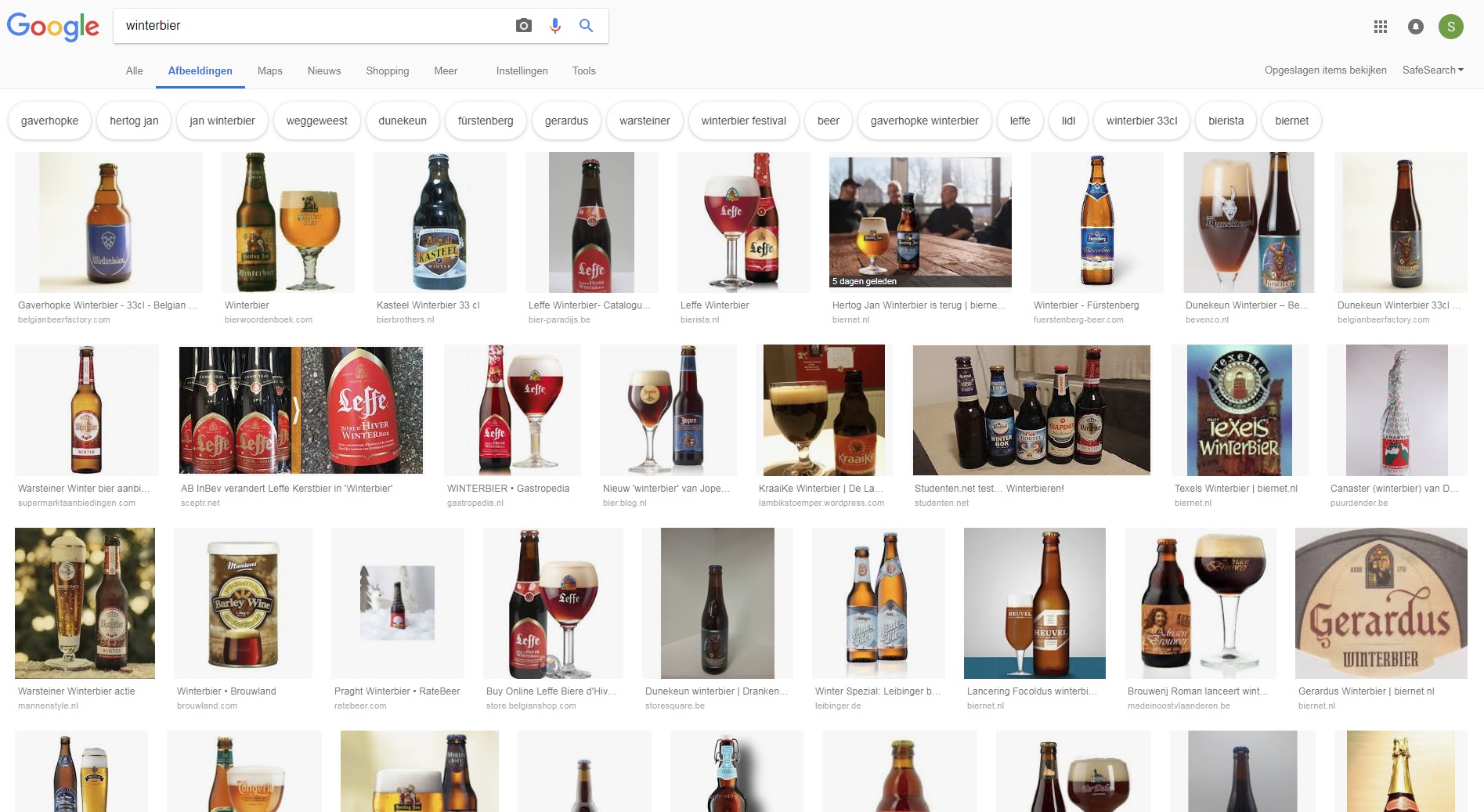This screenshot has width=1484, height=812.
Task: Open the Instellingen menu
Action: pyautogui.click(x=522, y=70)
